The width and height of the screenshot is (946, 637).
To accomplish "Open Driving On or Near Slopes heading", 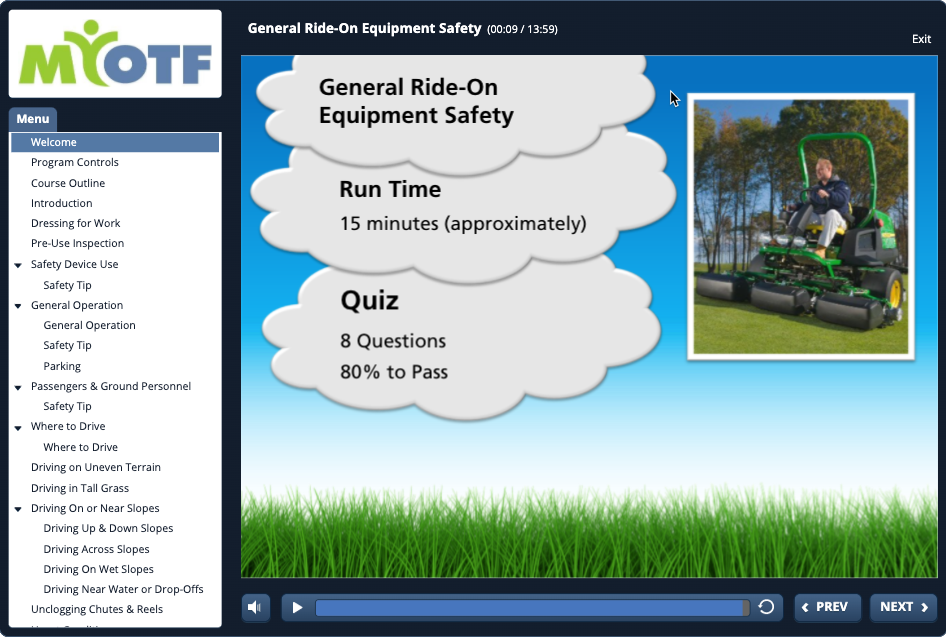I will [95, 508].
